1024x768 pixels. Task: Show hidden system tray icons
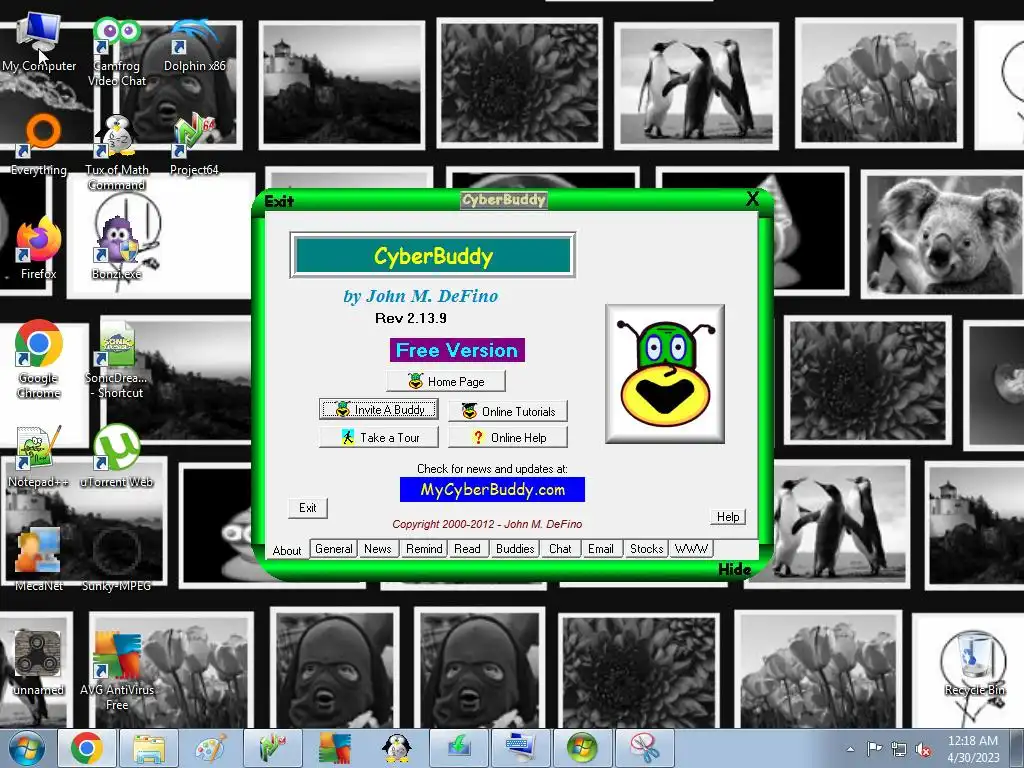click(x=850, y=749)
